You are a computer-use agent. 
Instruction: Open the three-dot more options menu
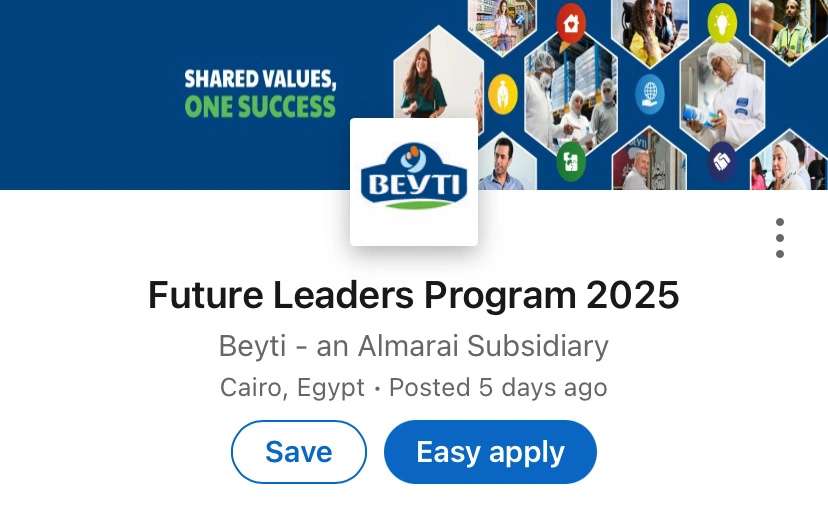tap(779, 238)
